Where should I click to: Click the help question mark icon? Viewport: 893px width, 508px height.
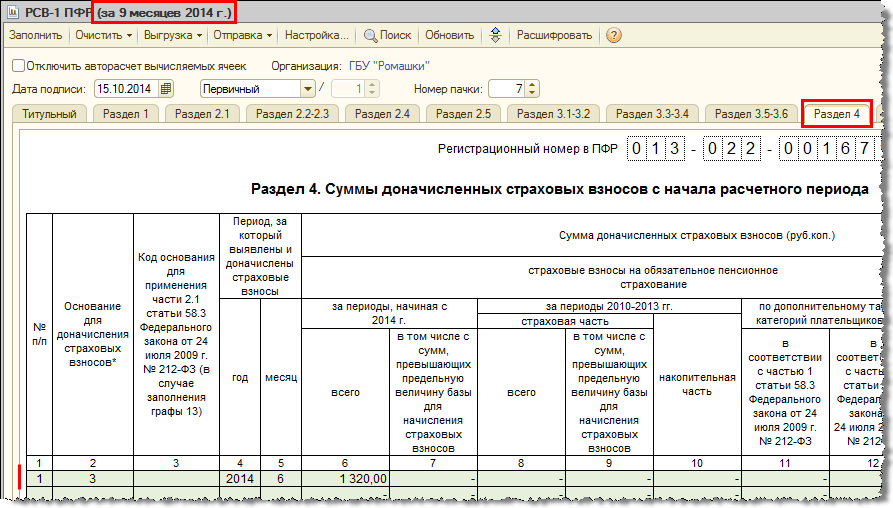coord(613,35)
